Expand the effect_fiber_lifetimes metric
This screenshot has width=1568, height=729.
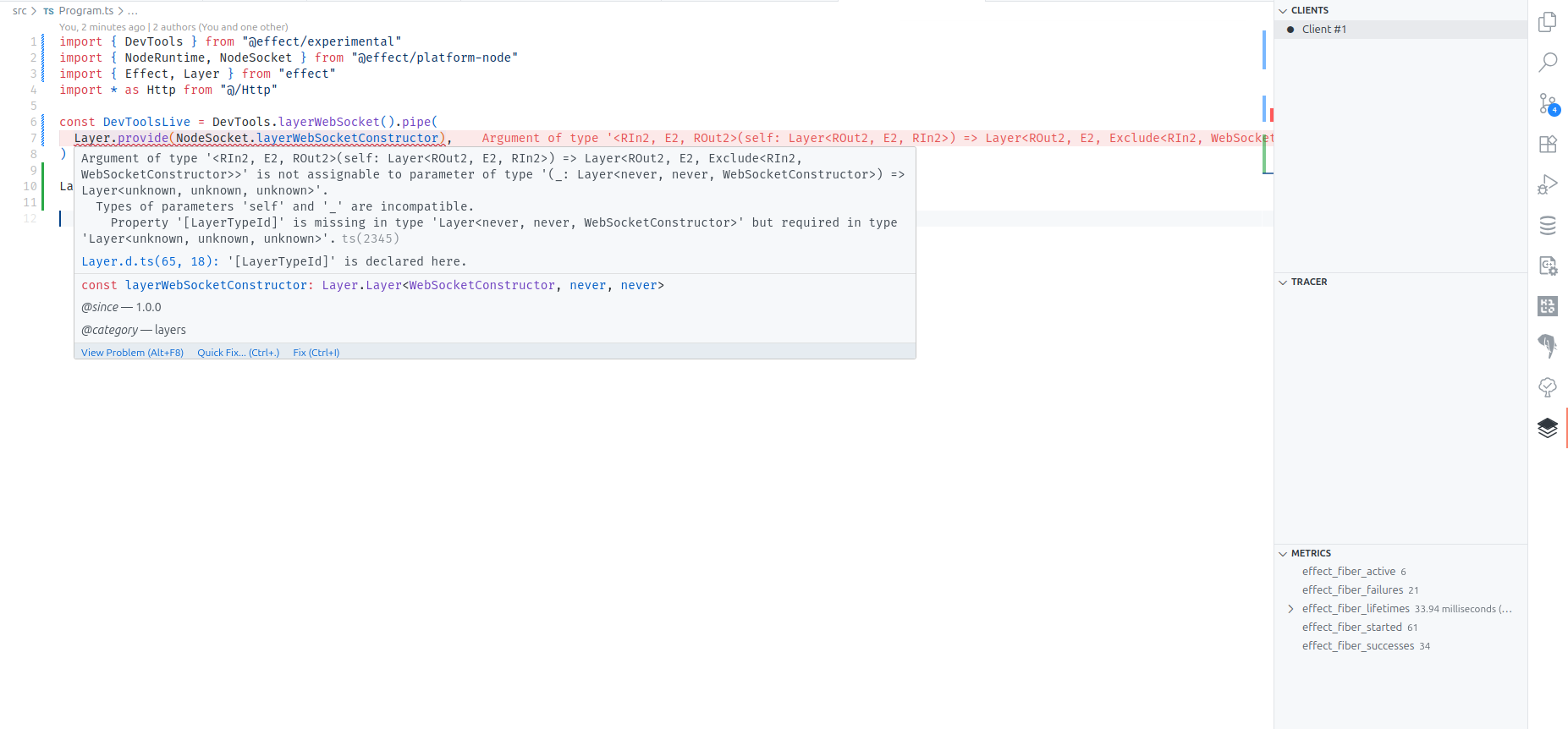pos(1290,609)
